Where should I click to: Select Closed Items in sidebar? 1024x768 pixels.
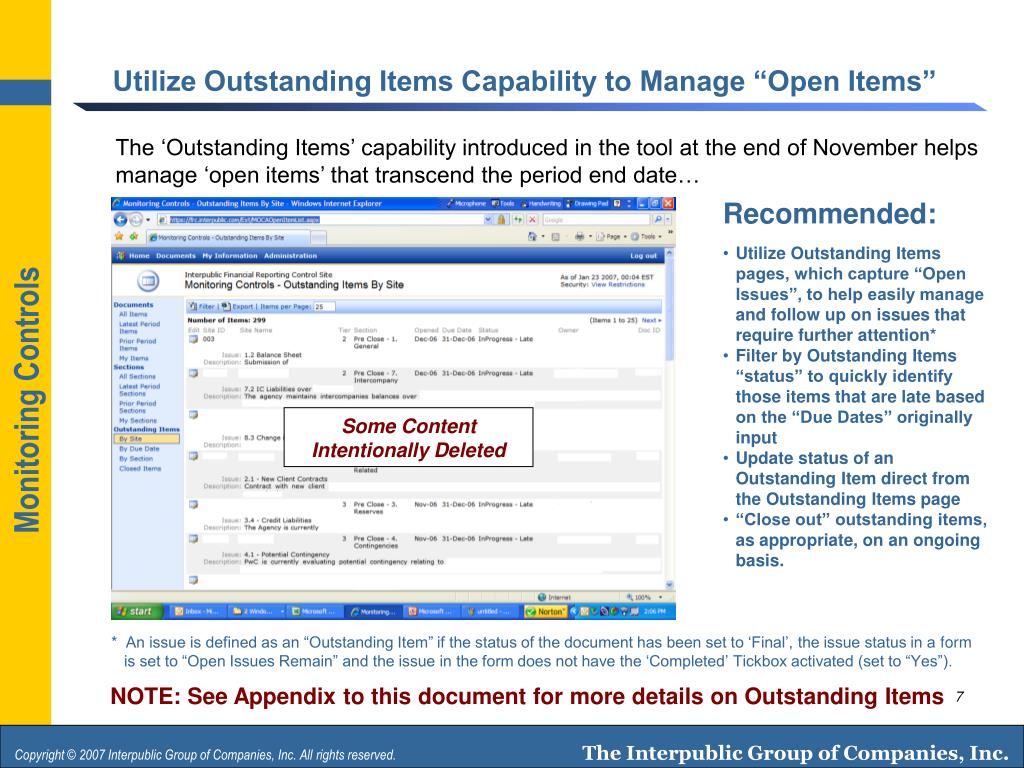pyautogui.click(x=140, y=469)
